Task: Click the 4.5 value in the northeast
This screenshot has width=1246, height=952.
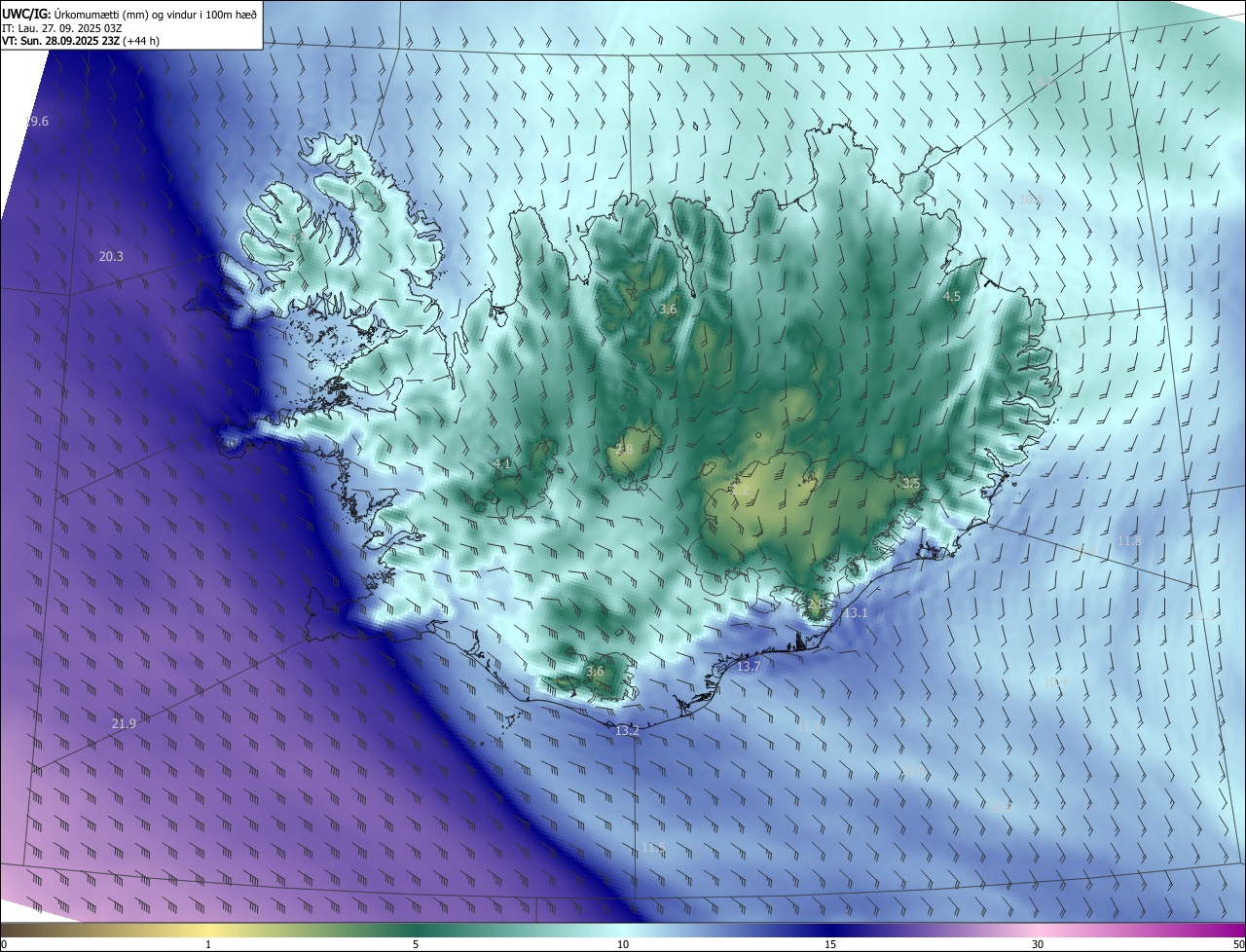Action: click(x=952, y=296)
